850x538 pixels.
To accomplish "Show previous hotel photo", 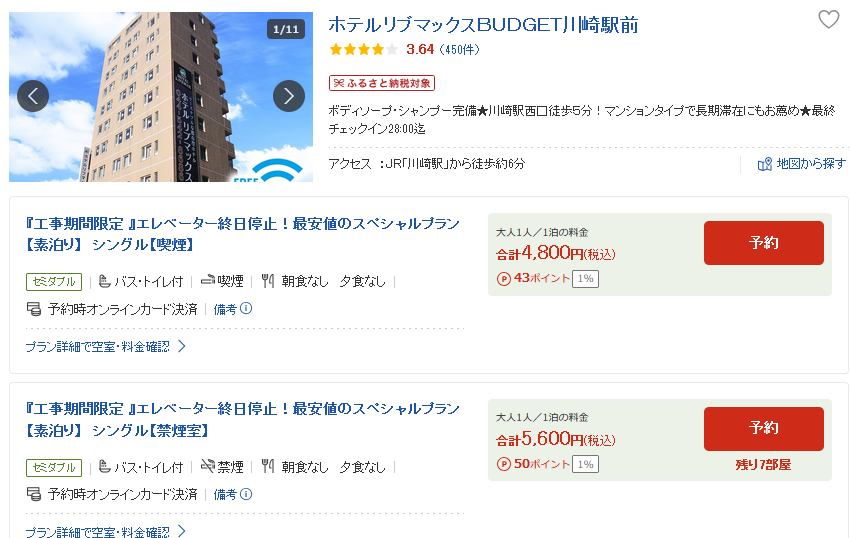I will pos(33,96).
